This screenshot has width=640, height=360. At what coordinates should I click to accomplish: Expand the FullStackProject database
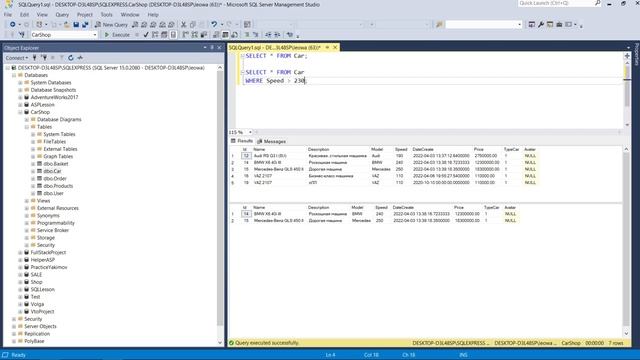click(x=20, y=252)
